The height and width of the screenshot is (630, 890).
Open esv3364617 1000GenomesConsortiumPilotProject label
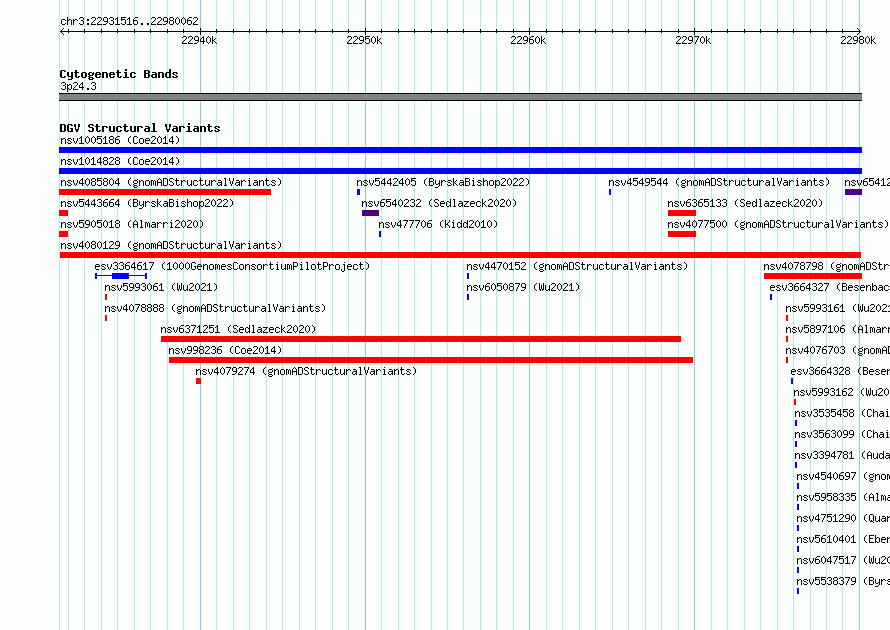[232, 266]
